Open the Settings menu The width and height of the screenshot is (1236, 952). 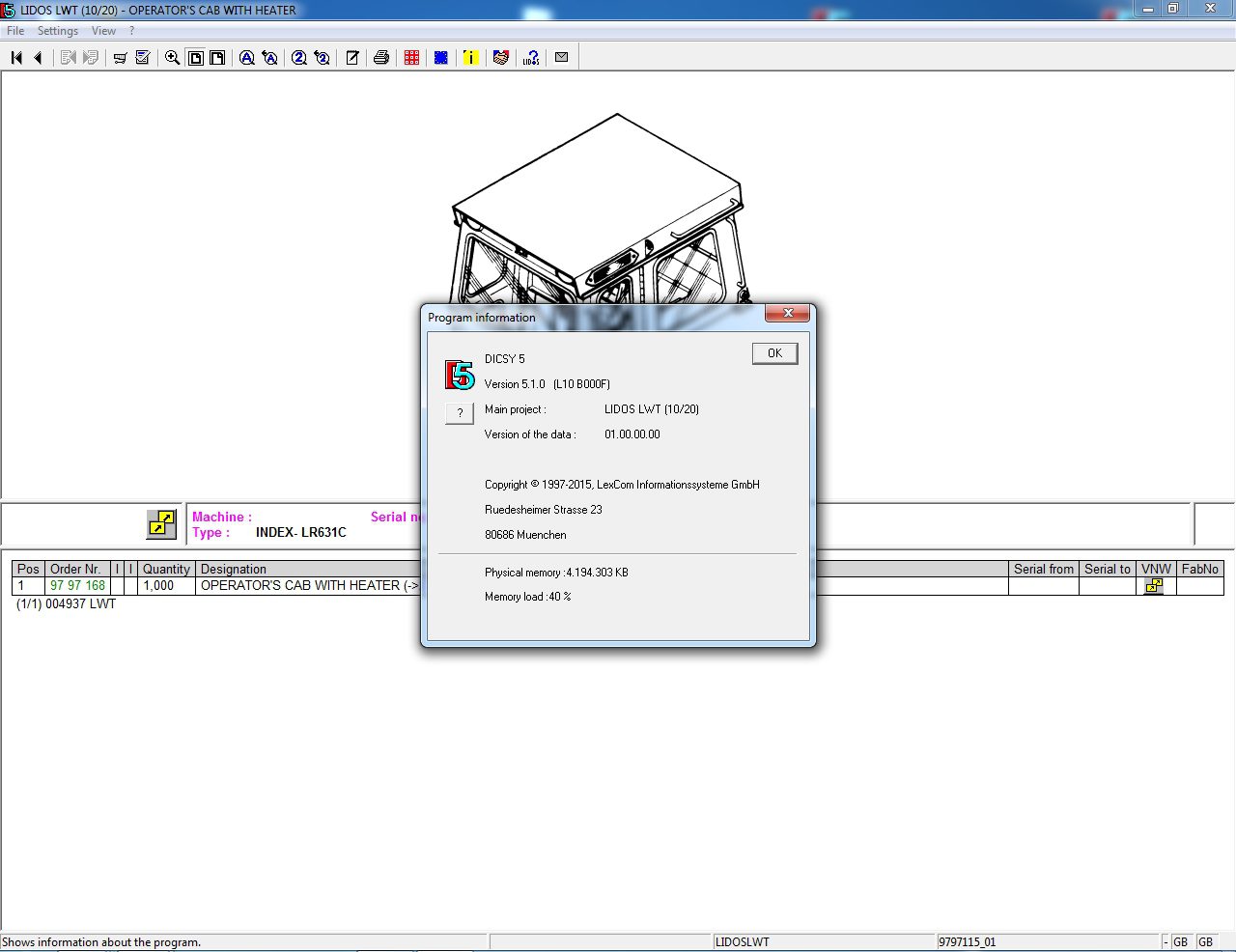pos(57,30)
